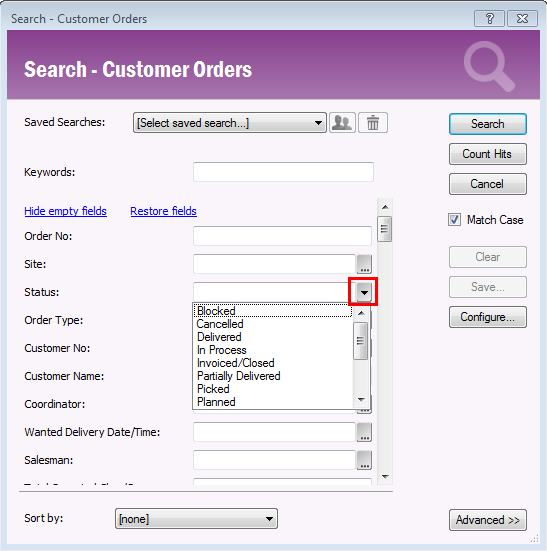Open Wanted Delivery Date/Time lookup ellipsis button

click(364, 432)
